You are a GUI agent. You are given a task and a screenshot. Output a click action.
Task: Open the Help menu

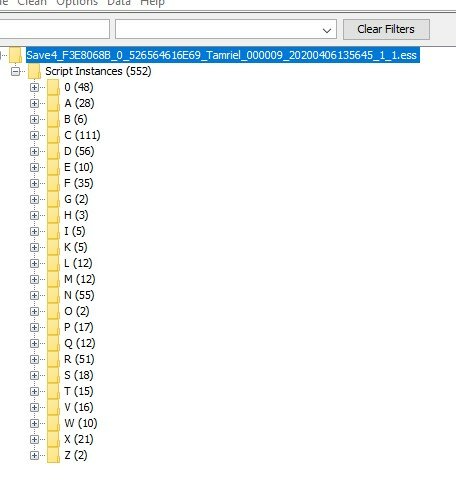pos(152,3)
